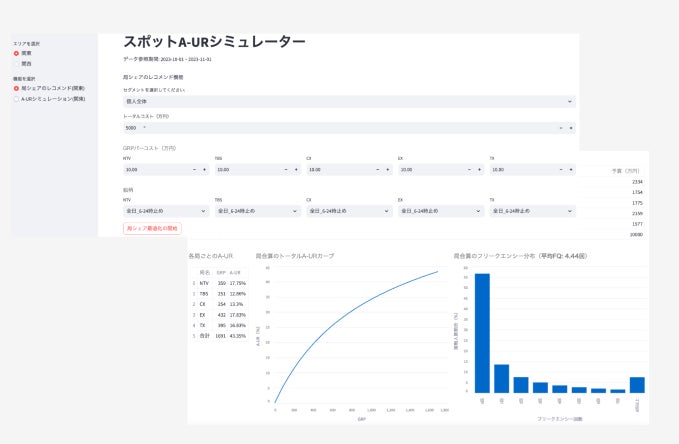Decrease NTV GRP per-cost with minus button
The height and width of the screenshot is (444, 679).
[x=194, y=170]
